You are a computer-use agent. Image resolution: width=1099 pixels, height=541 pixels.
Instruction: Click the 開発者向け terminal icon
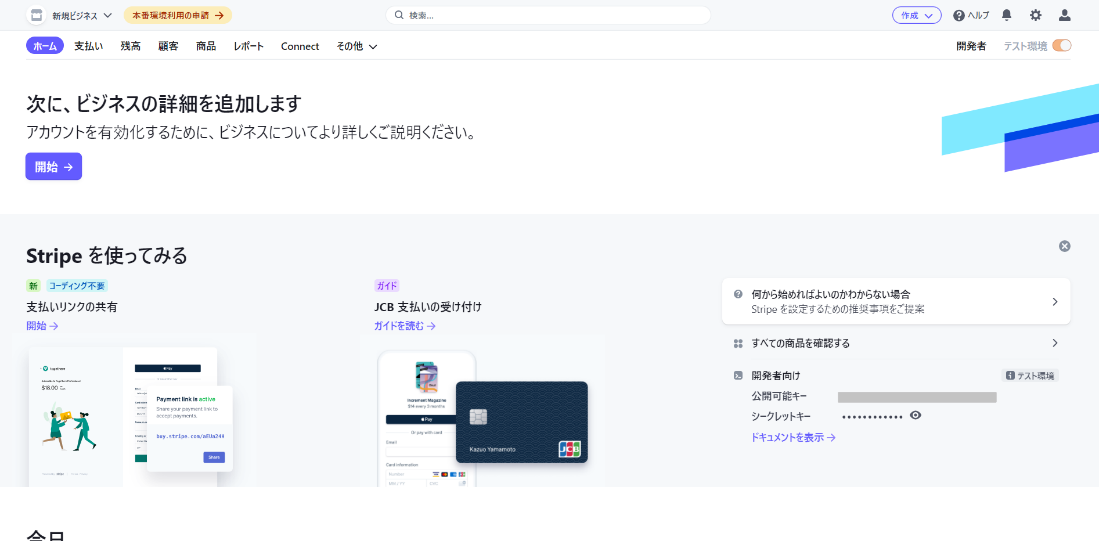(x=738, y=376)
